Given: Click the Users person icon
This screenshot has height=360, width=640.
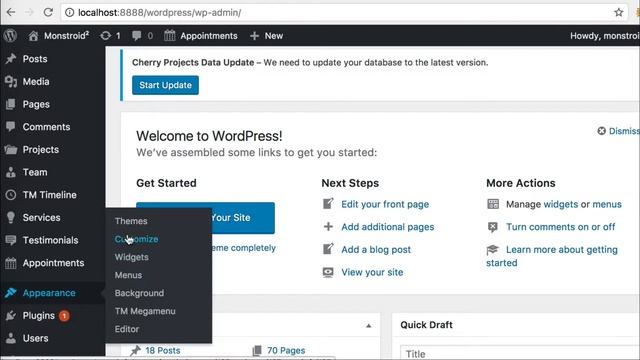Looking at the screenshot, I should point(11,338).
